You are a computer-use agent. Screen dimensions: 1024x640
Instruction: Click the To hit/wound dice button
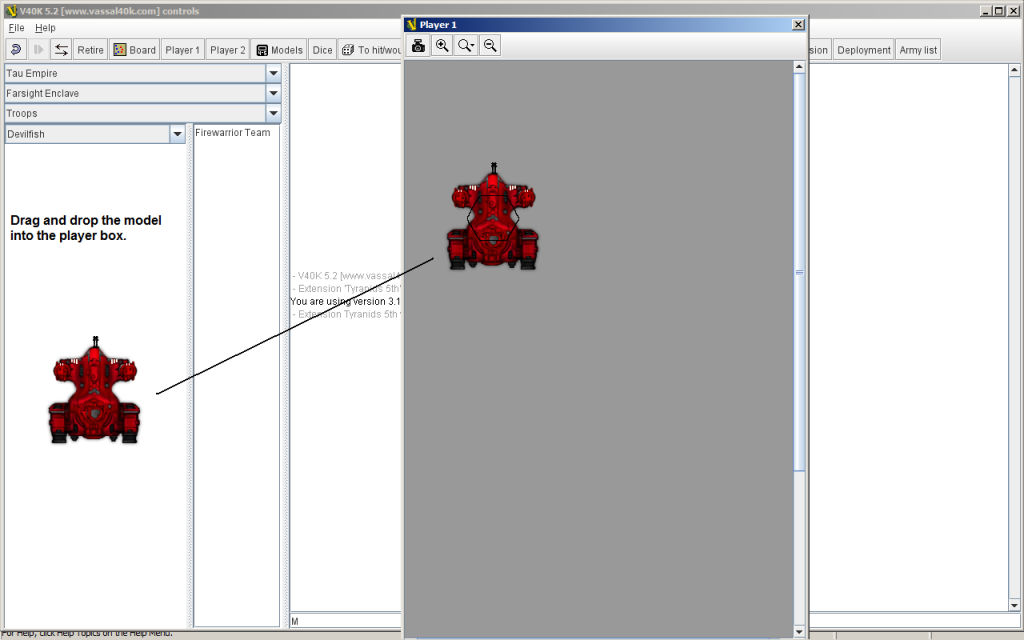coord(370,50)
